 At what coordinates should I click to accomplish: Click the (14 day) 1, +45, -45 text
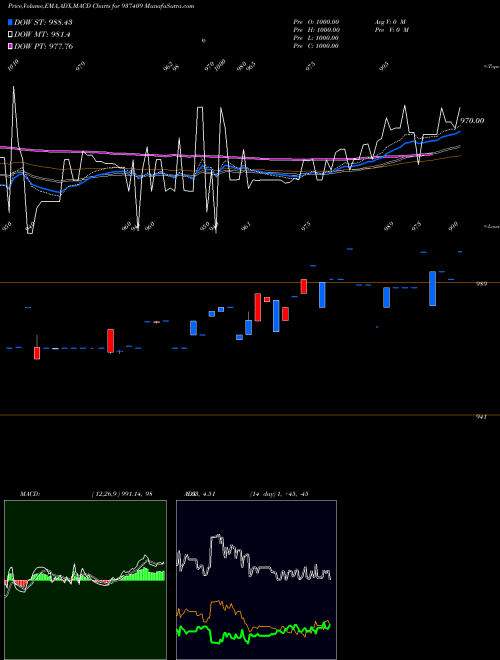[x=279, y=494]
